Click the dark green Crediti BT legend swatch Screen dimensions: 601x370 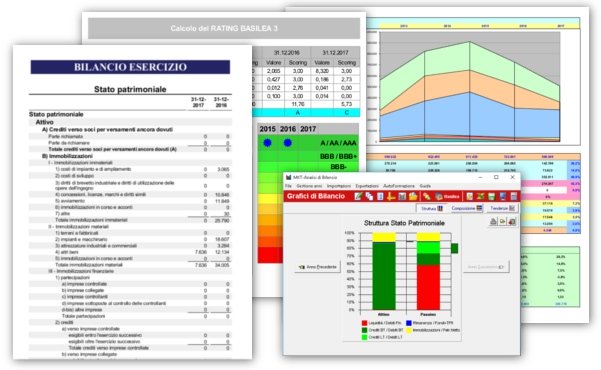click(365, 330)
